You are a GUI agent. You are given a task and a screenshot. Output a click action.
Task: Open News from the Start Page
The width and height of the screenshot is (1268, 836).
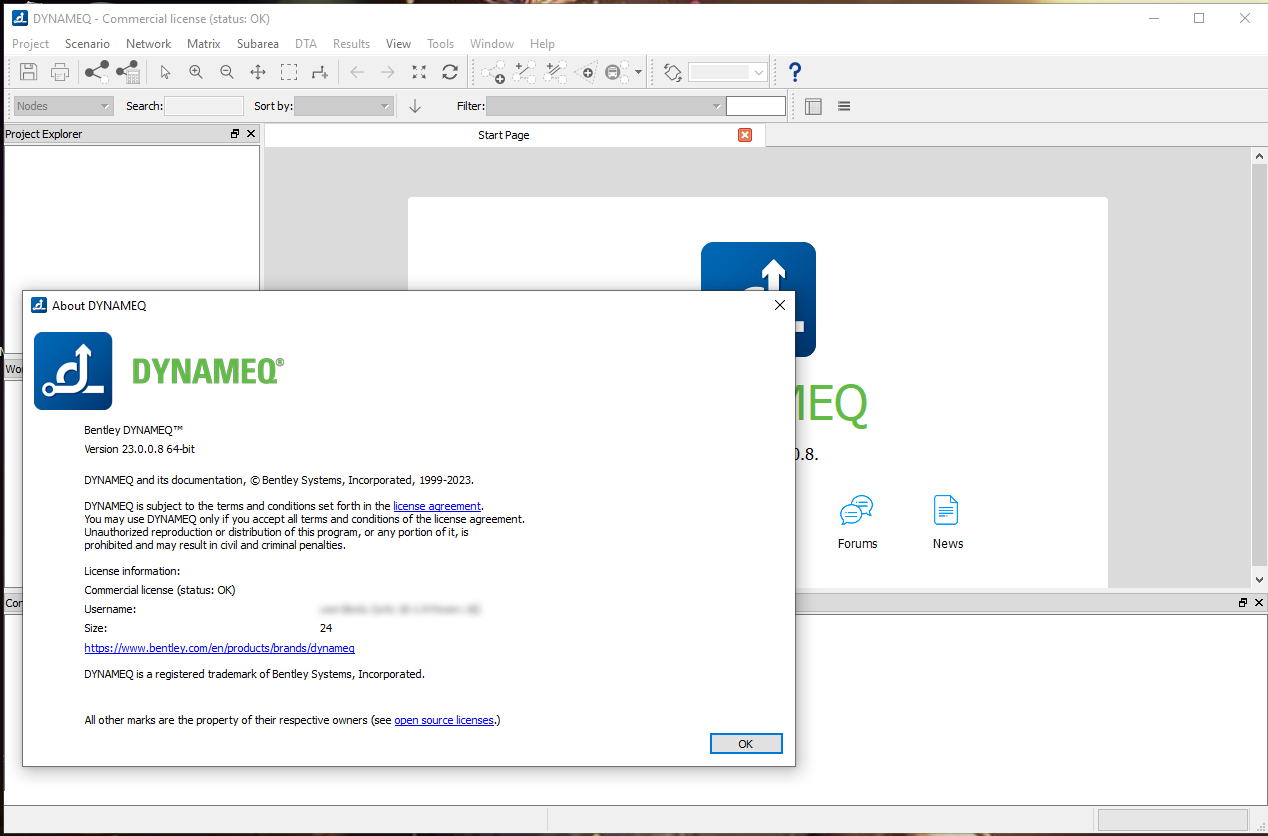pyautogui.click(x=948, y=522)
